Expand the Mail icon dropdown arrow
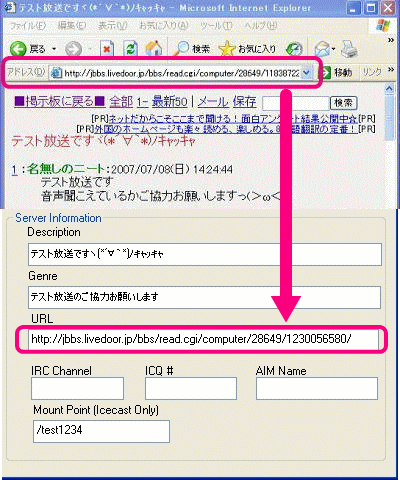 tap(333, 50)
